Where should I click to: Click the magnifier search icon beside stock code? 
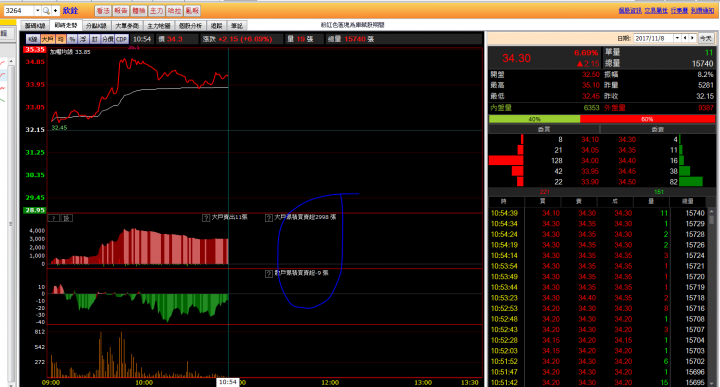click(46, 11)
